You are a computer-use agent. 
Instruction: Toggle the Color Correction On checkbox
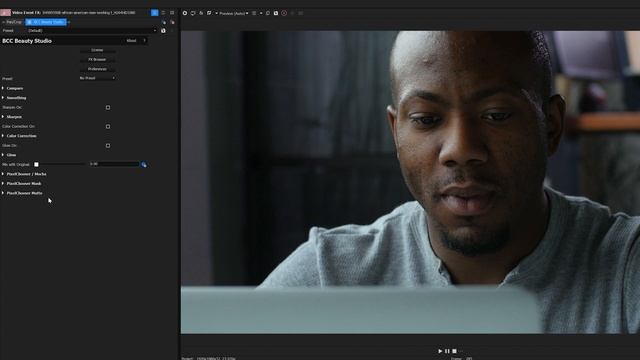tap(108, 127)
